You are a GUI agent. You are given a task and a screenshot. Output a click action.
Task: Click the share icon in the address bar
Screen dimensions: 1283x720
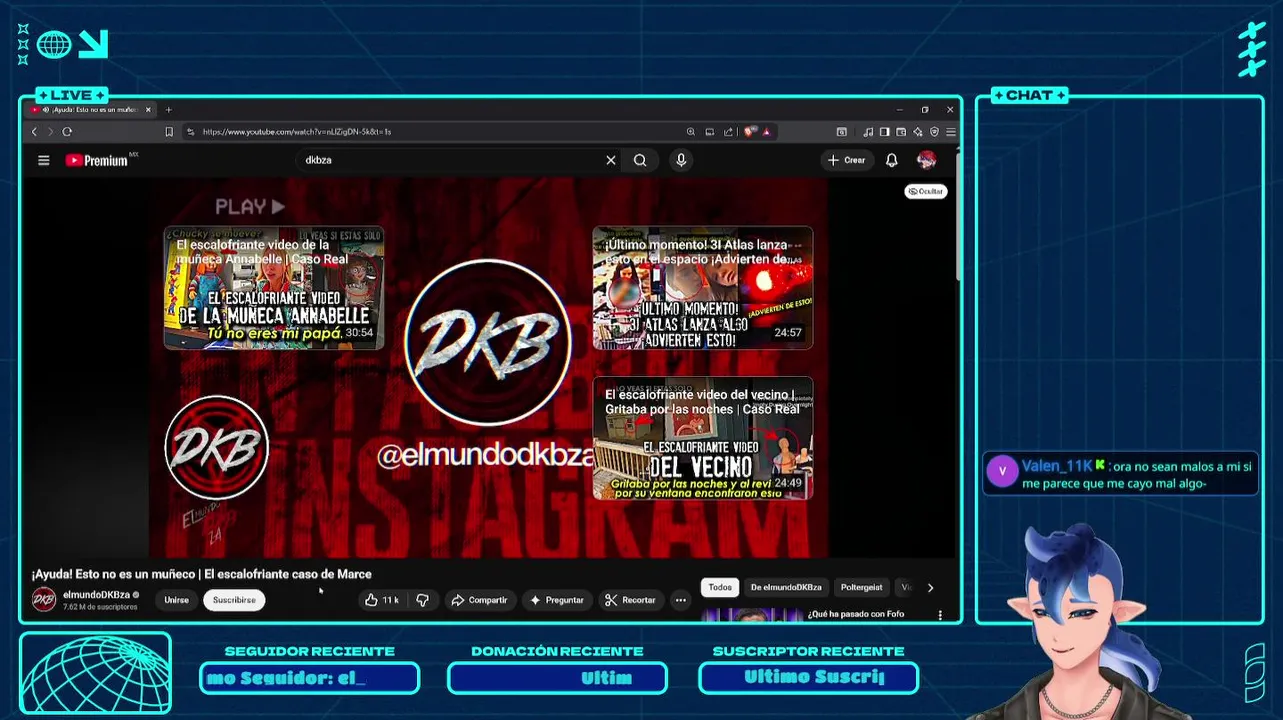pos(728,132)
